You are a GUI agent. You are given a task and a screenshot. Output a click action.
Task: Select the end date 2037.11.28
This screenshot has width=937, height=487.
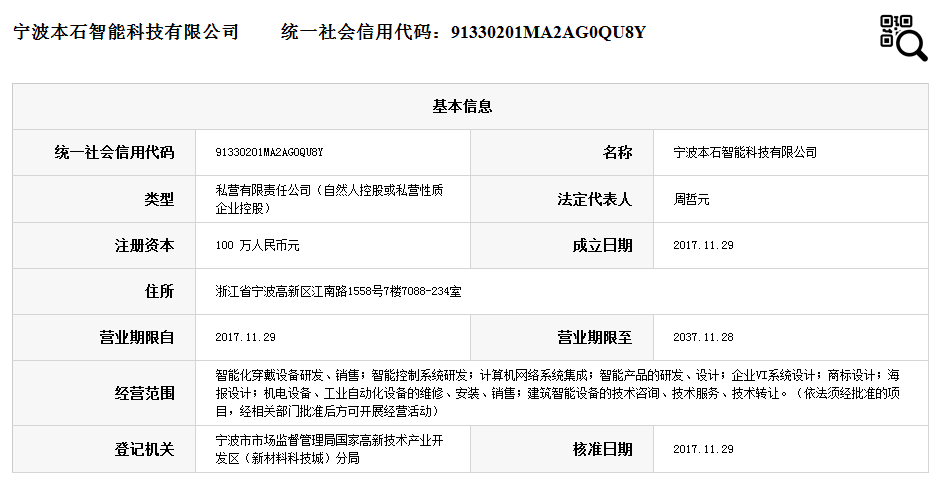click(x=703, y=338)
